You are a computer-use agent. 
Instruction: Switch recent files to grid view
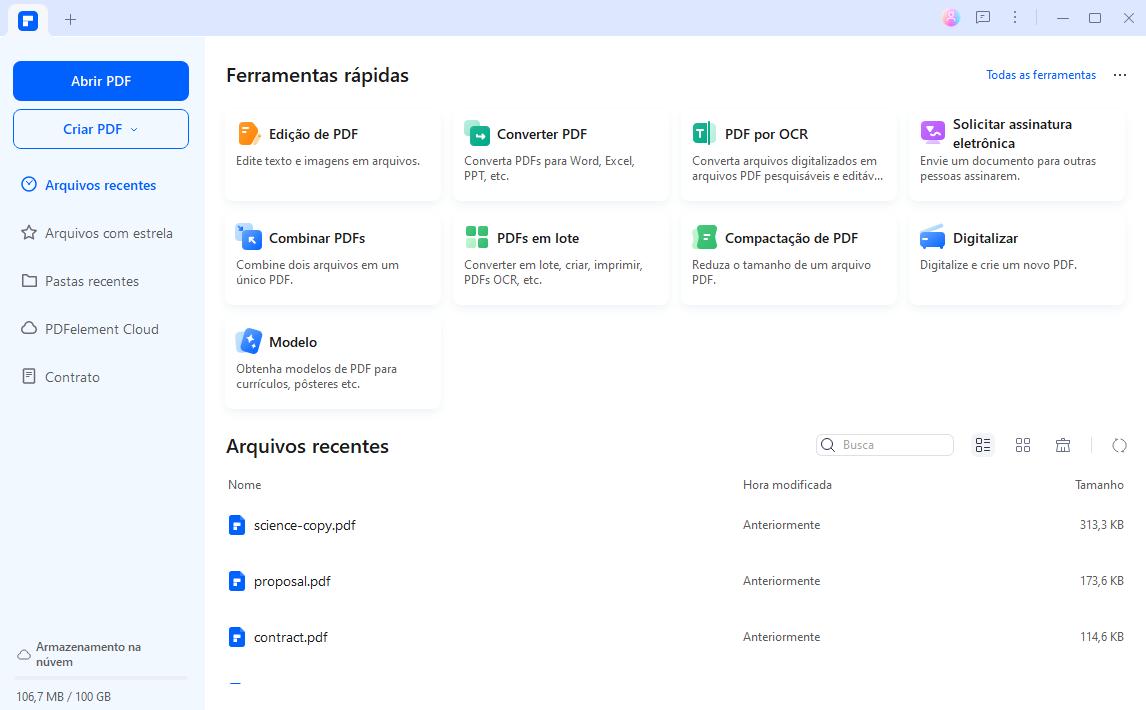point(1023,445)
